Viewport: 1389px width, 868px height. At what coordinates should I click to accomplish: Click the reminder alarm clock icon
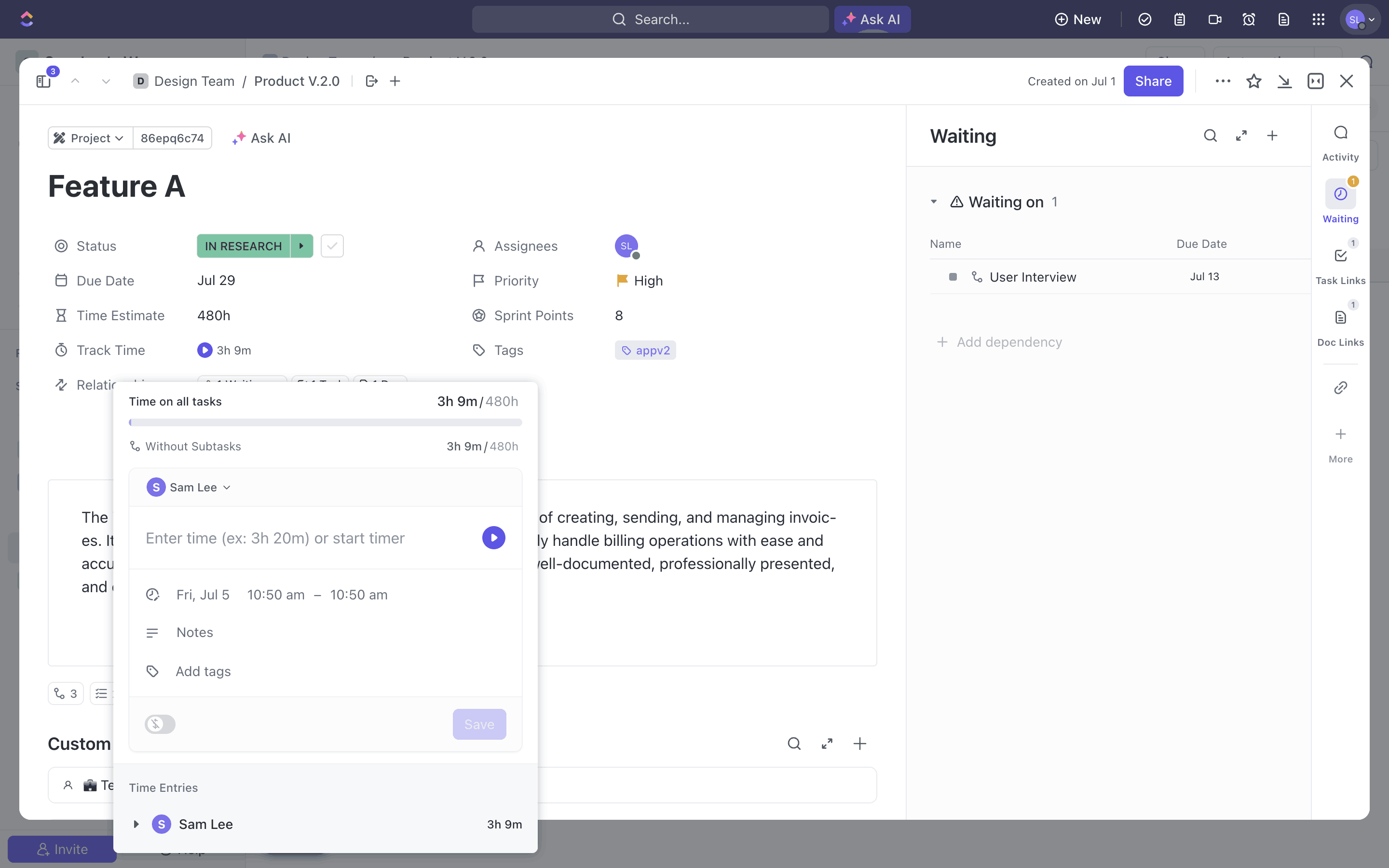(x=1249, y=19)
